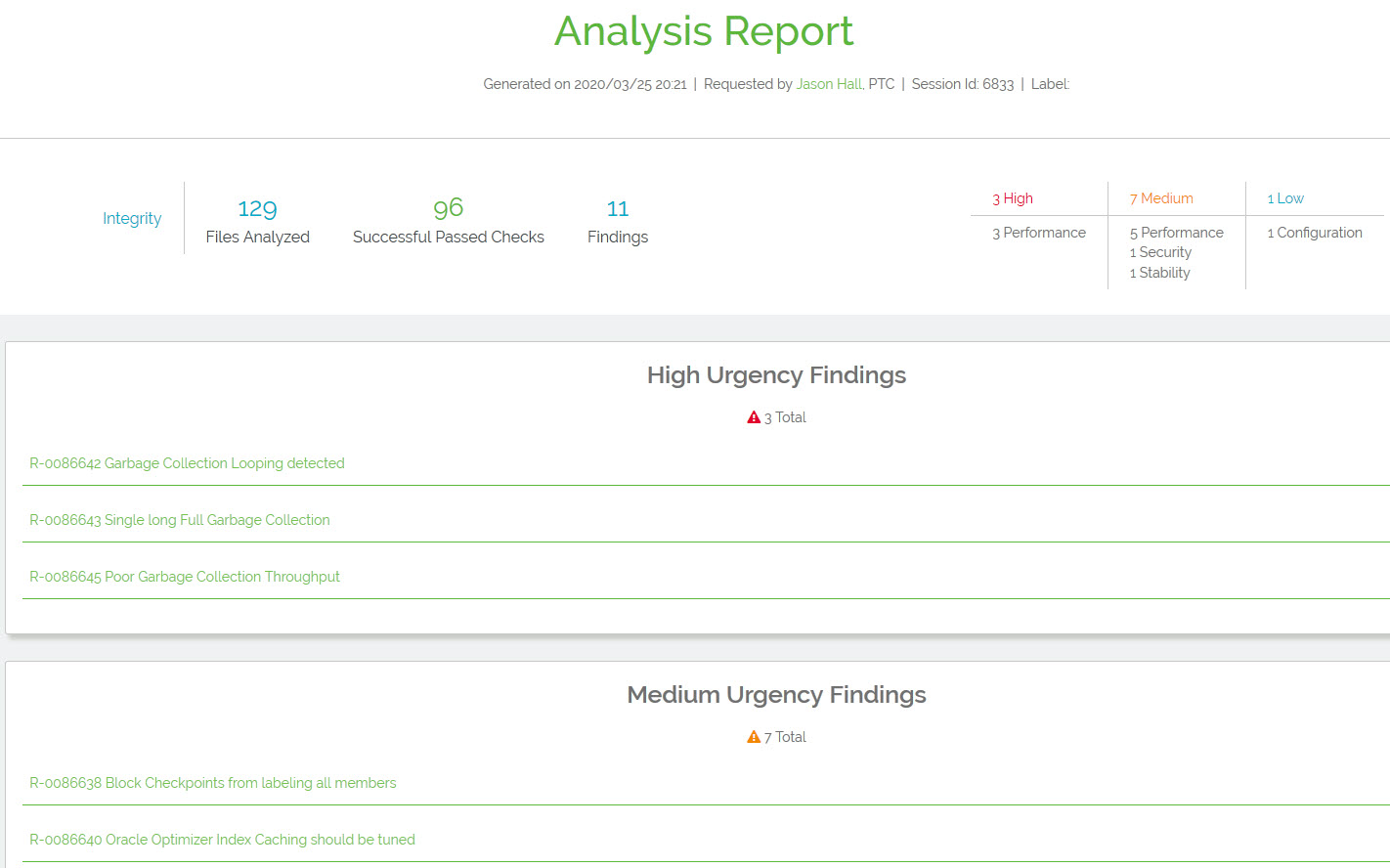The width and height of the screenshot is (1390, 868).
Task: Open finding R-0086643 Single long Full Garbage Collection
Action: [x=180, y=519]
